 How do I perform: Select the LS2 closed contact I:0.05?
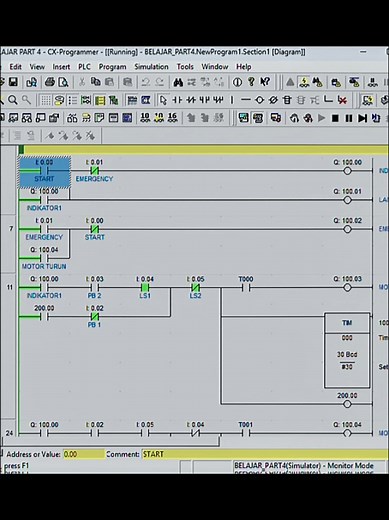[x=195, y=287]
